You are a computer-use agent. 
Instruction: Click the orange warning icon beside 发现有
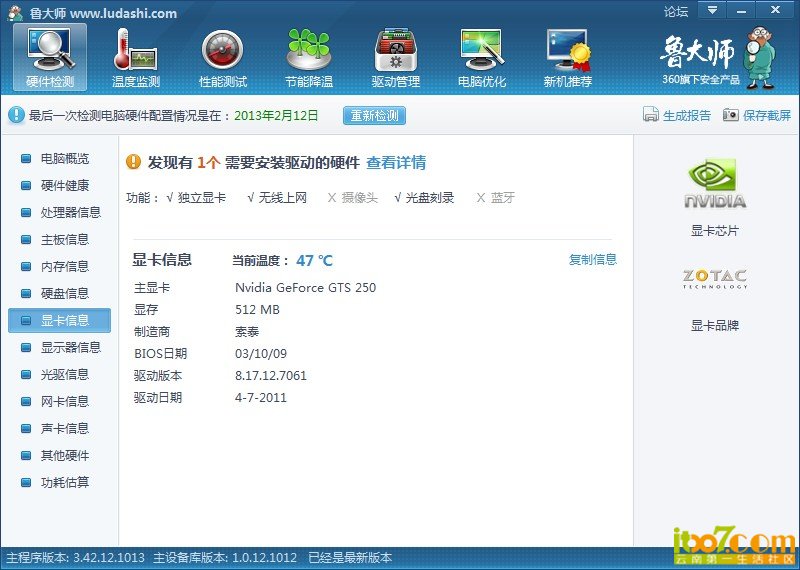click(133, 162)
